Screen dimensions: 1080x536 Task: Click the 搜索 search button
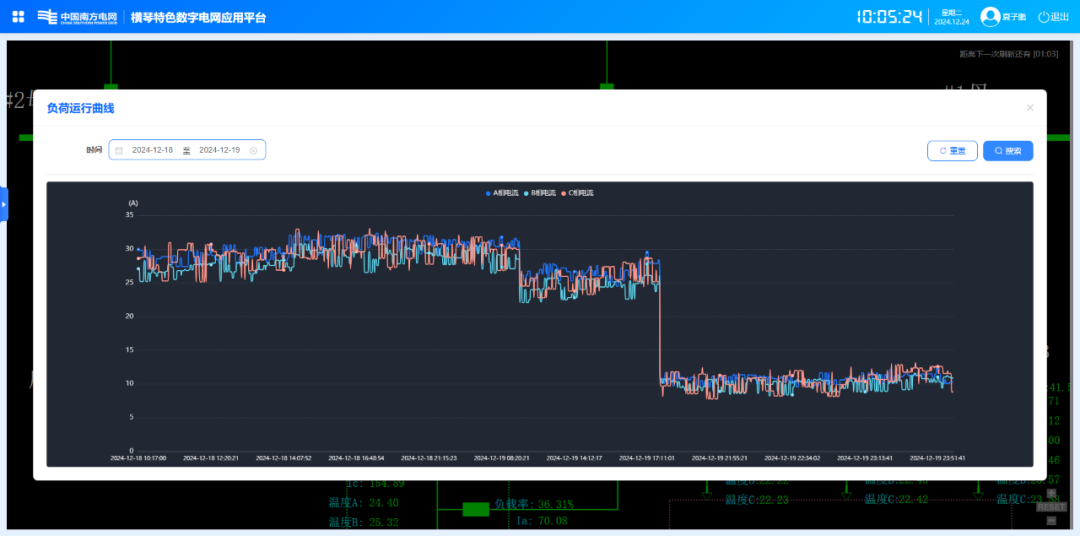tap(1008, 151)
